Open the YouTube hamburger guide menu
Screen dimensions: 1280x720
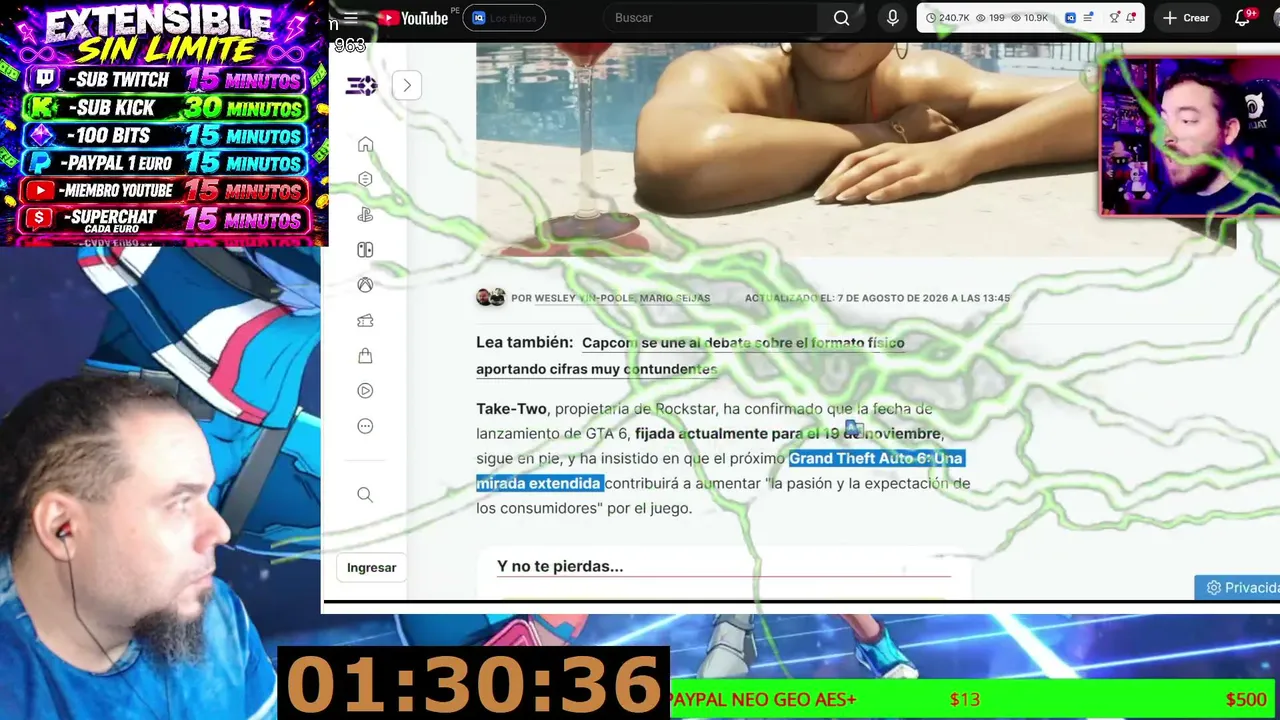(x=351, y=18)
